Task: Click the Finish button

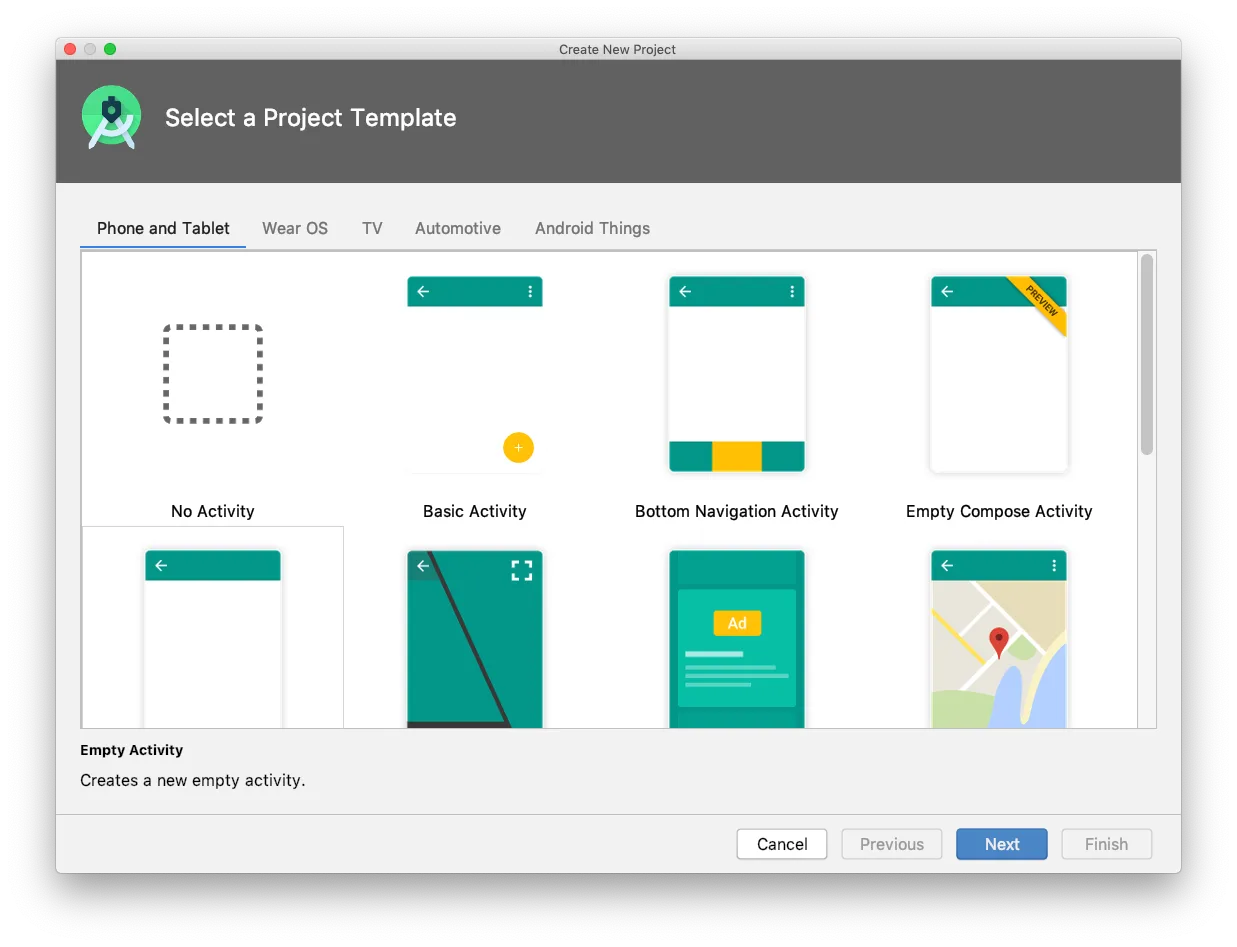Action: [1106, 843]
